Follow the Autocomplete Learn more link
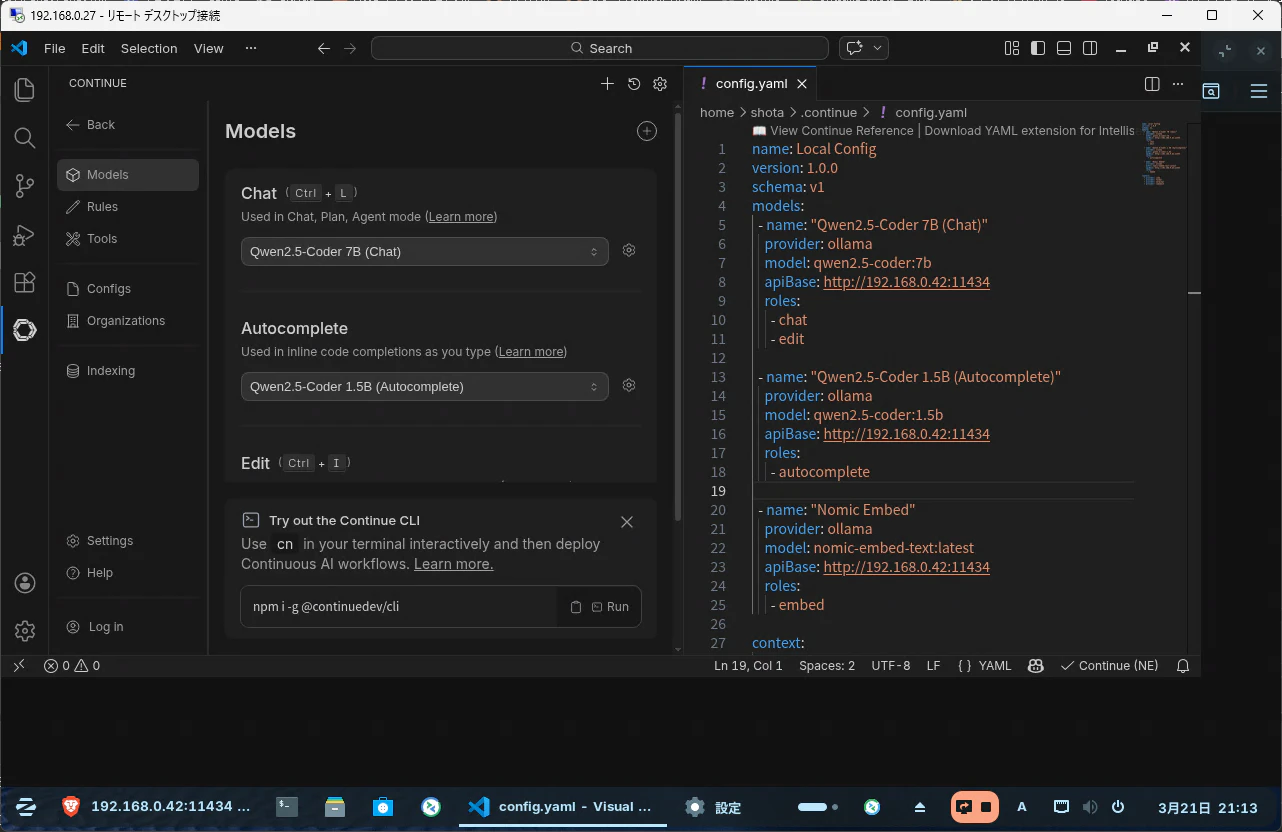This screenshot has height=832, width=1282. (x=531, y=352)
